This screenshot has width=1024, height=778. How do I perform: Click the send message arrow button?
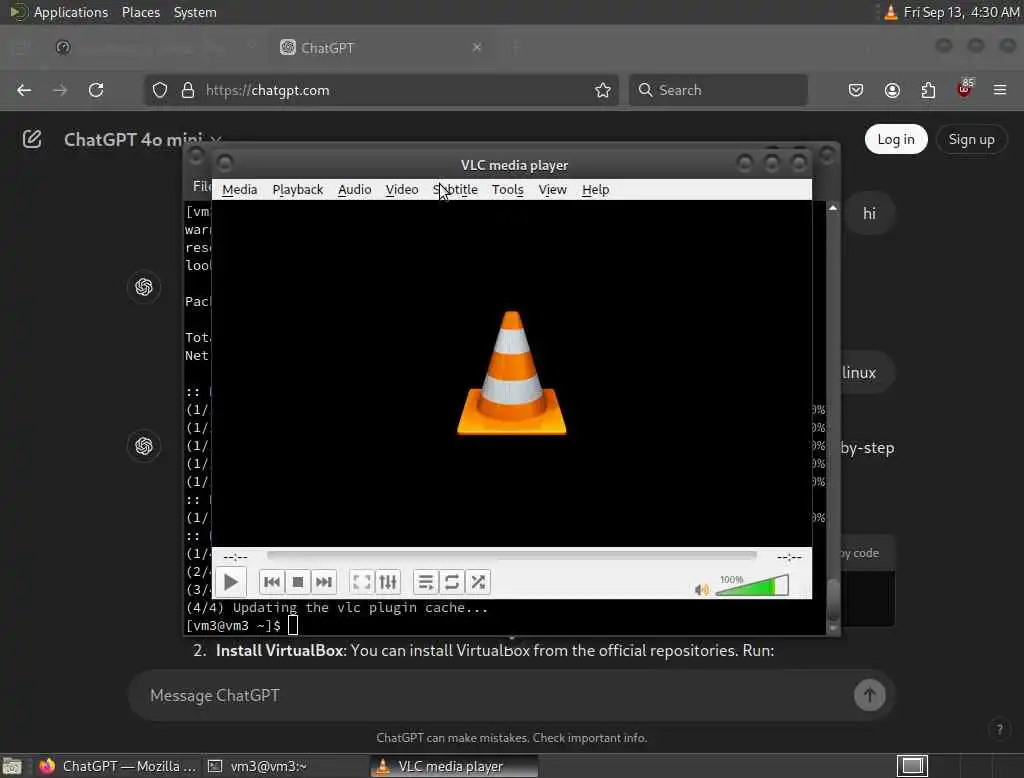coord(869,695)
